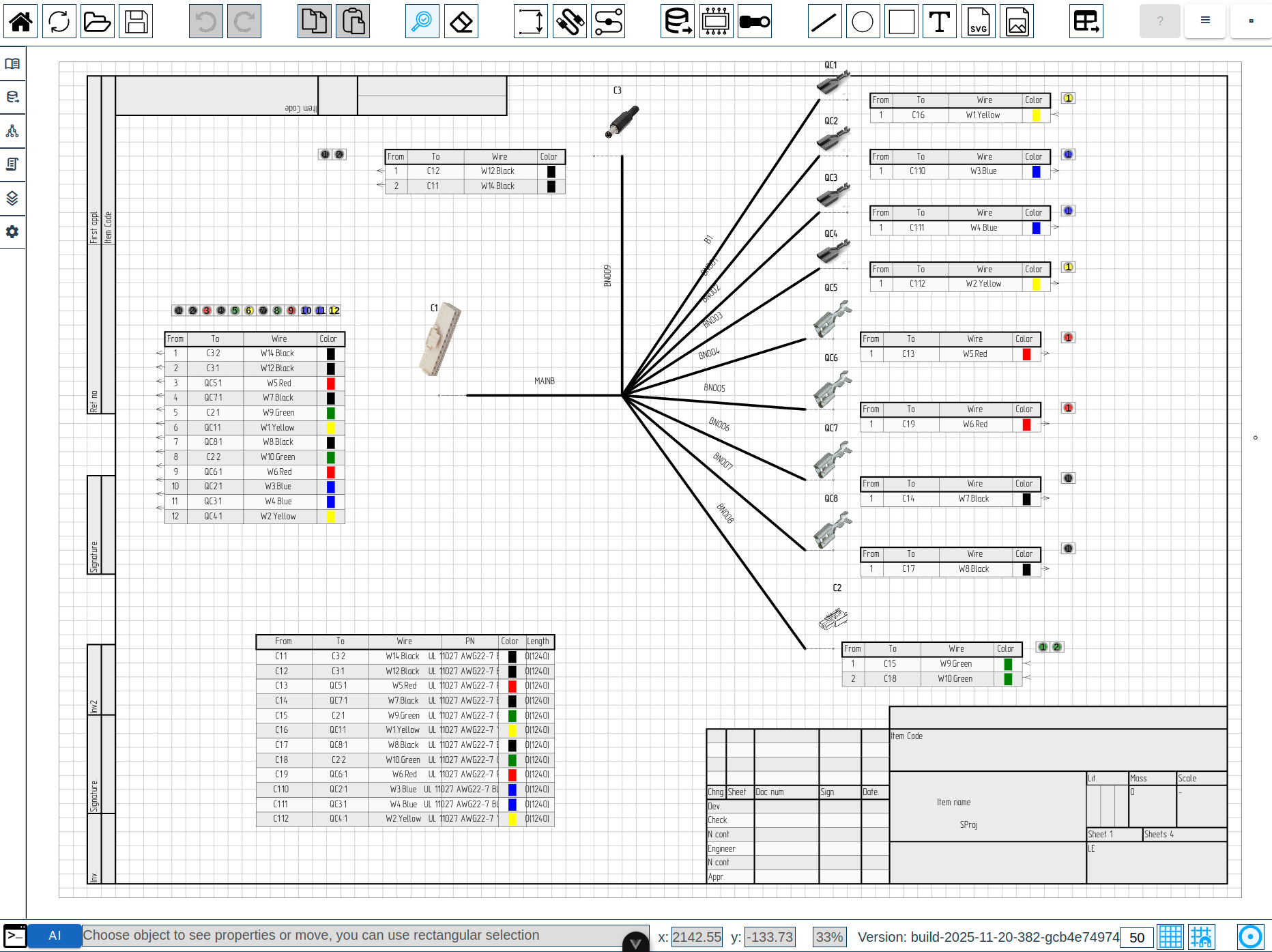Open the image insert tool

tap(1017, 21)
